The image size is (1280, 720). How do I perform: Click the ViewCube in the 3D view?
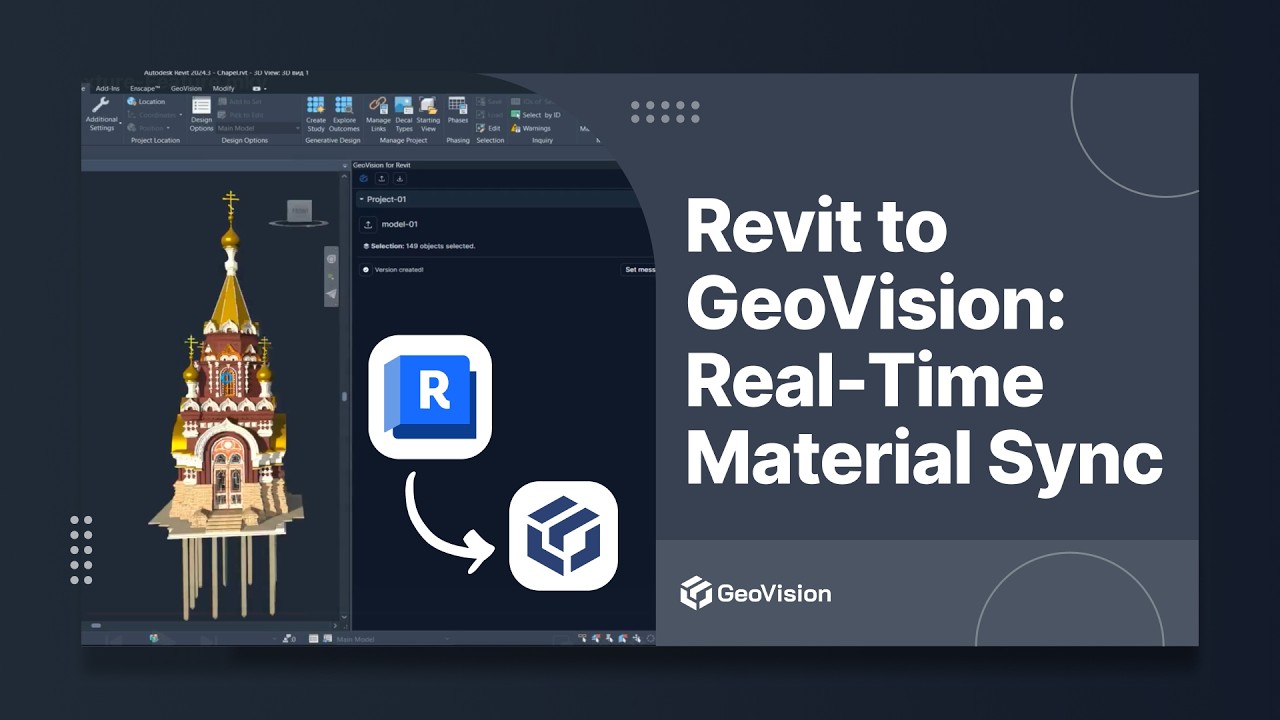coord(299,211)
